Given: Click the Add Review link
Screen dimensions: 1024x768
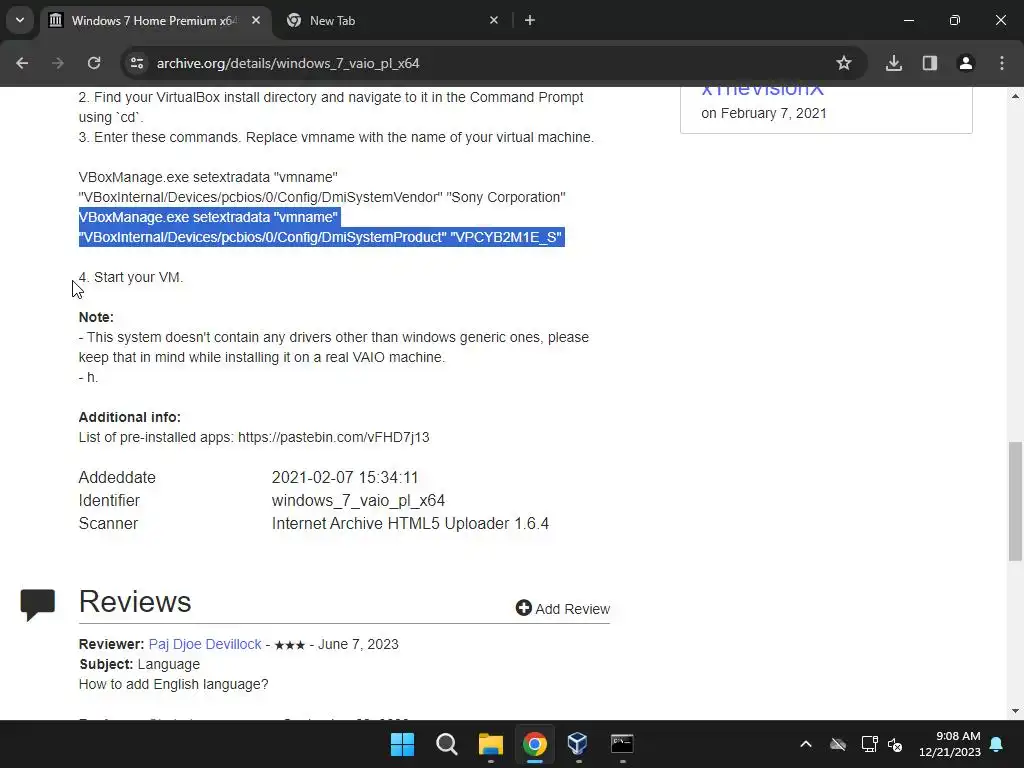Looking at the screenshot, I should tap(563, 609).
